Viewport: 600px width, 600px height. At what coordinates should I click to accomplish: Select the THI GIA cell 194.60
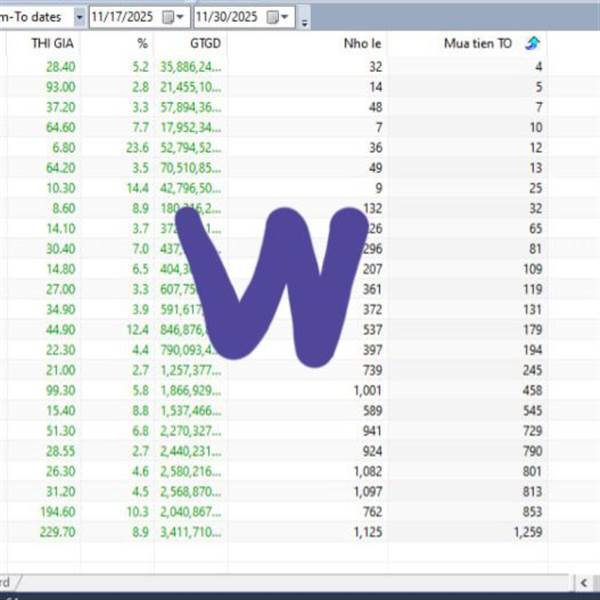(x=57, y=512)
